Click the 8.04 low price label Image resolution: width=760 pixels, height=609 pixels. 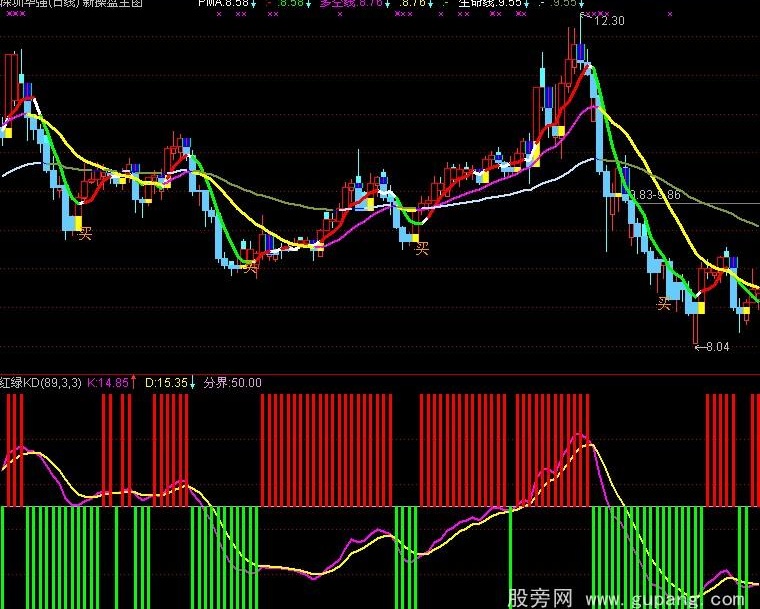(x=717, y=347)
